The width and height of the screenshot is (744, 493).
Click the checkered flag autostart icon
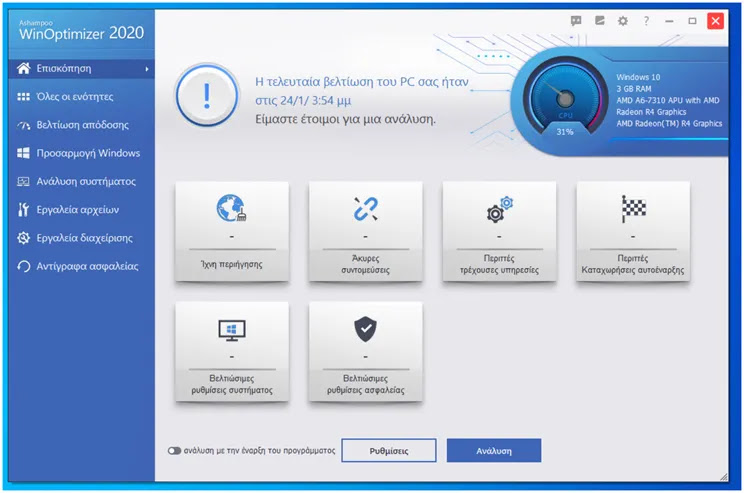click(x=633, y=209)
